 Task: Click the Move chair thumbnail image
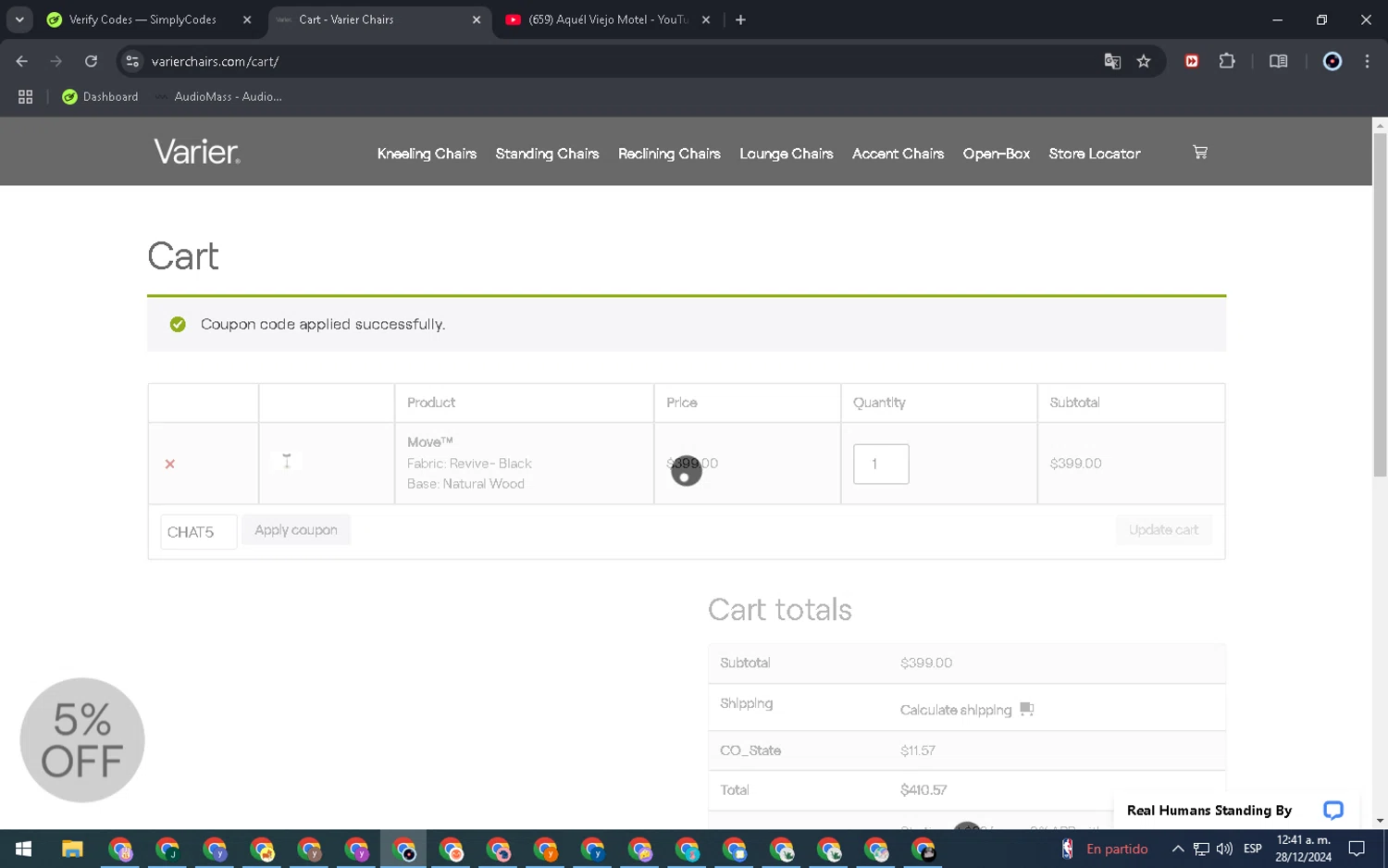287,461
